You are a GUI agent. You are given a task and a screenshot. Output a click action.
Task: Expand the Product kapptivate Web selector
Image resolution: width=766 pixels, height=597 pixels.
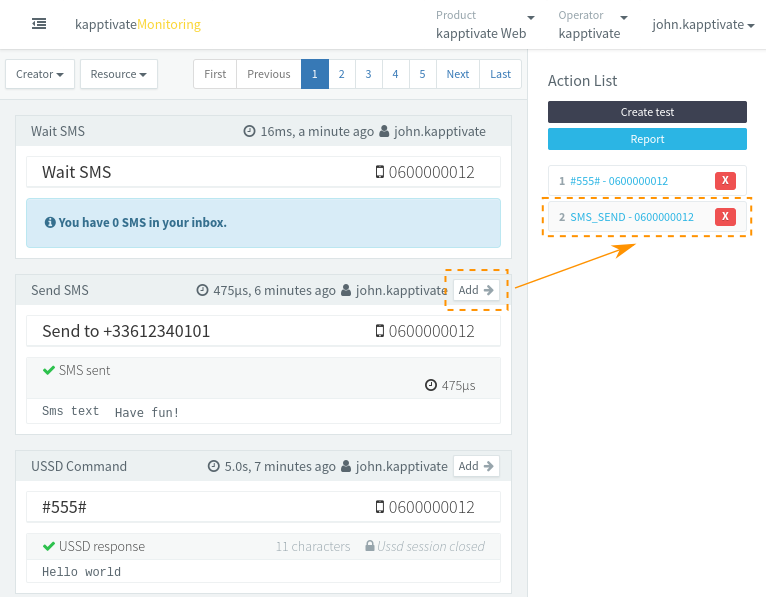point(485,24)
